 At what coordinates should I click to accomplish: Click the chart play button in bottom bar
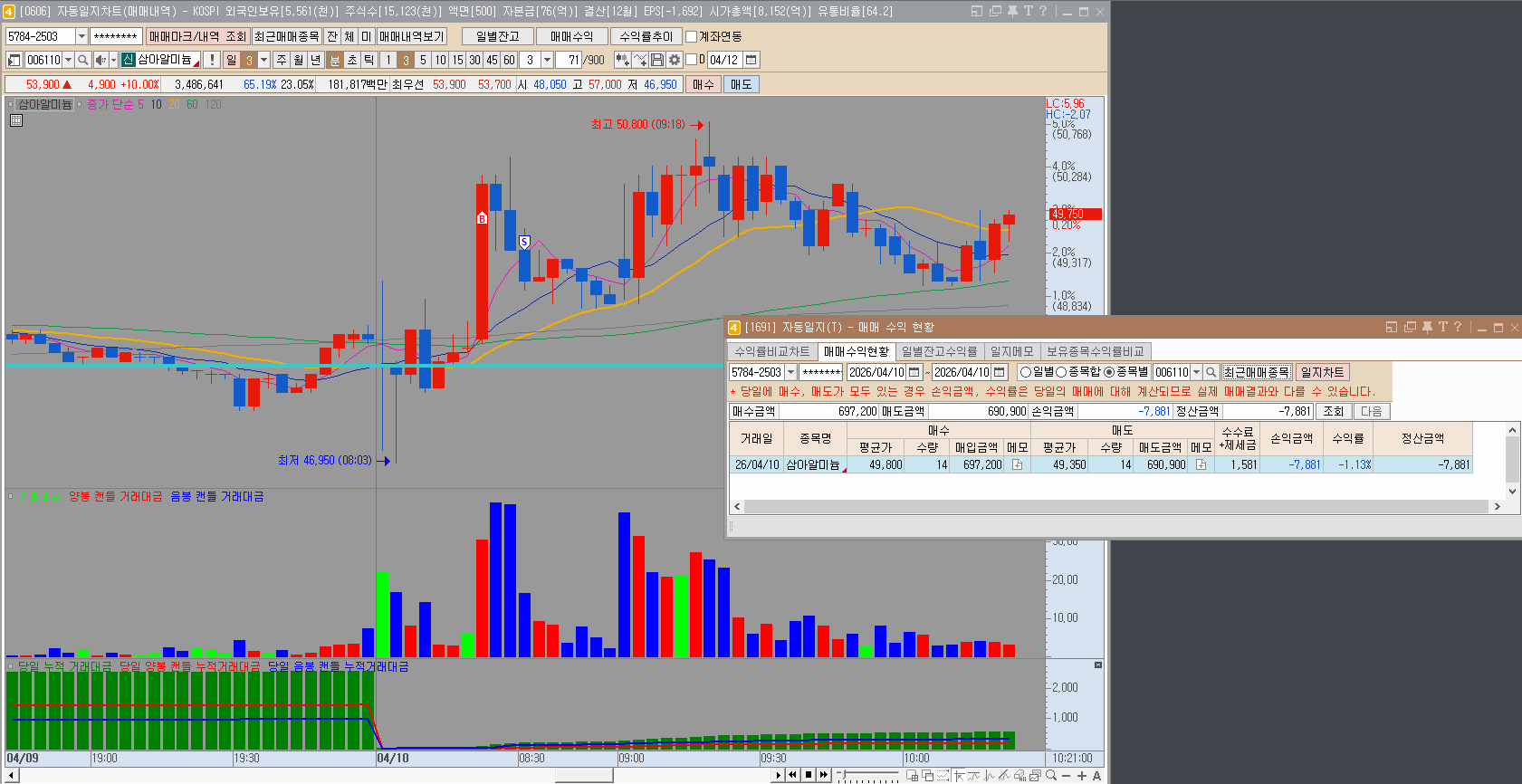[778, 775]
